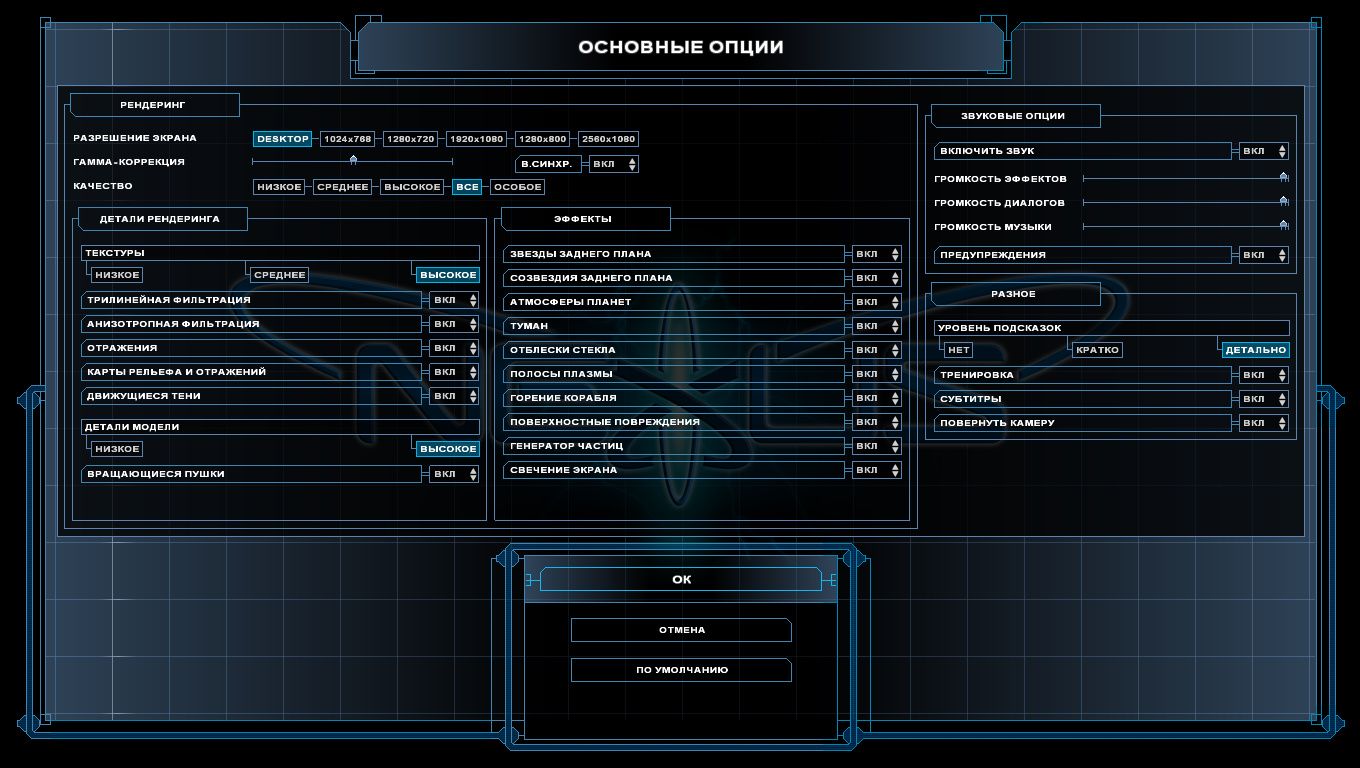Restore defaults with ПО УМОЛЧАНИЮ button
This screenshot has height=768, width=1360.
click(x=681, y=670)
